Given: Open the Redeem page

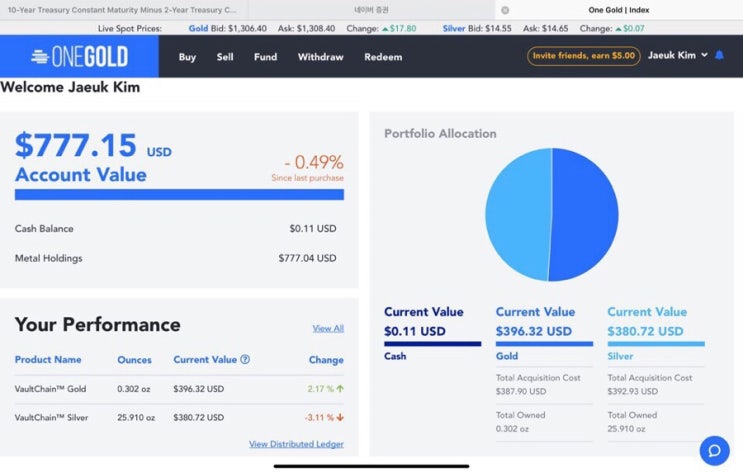Looking at the screenshot, I should (x=383, y=57).
